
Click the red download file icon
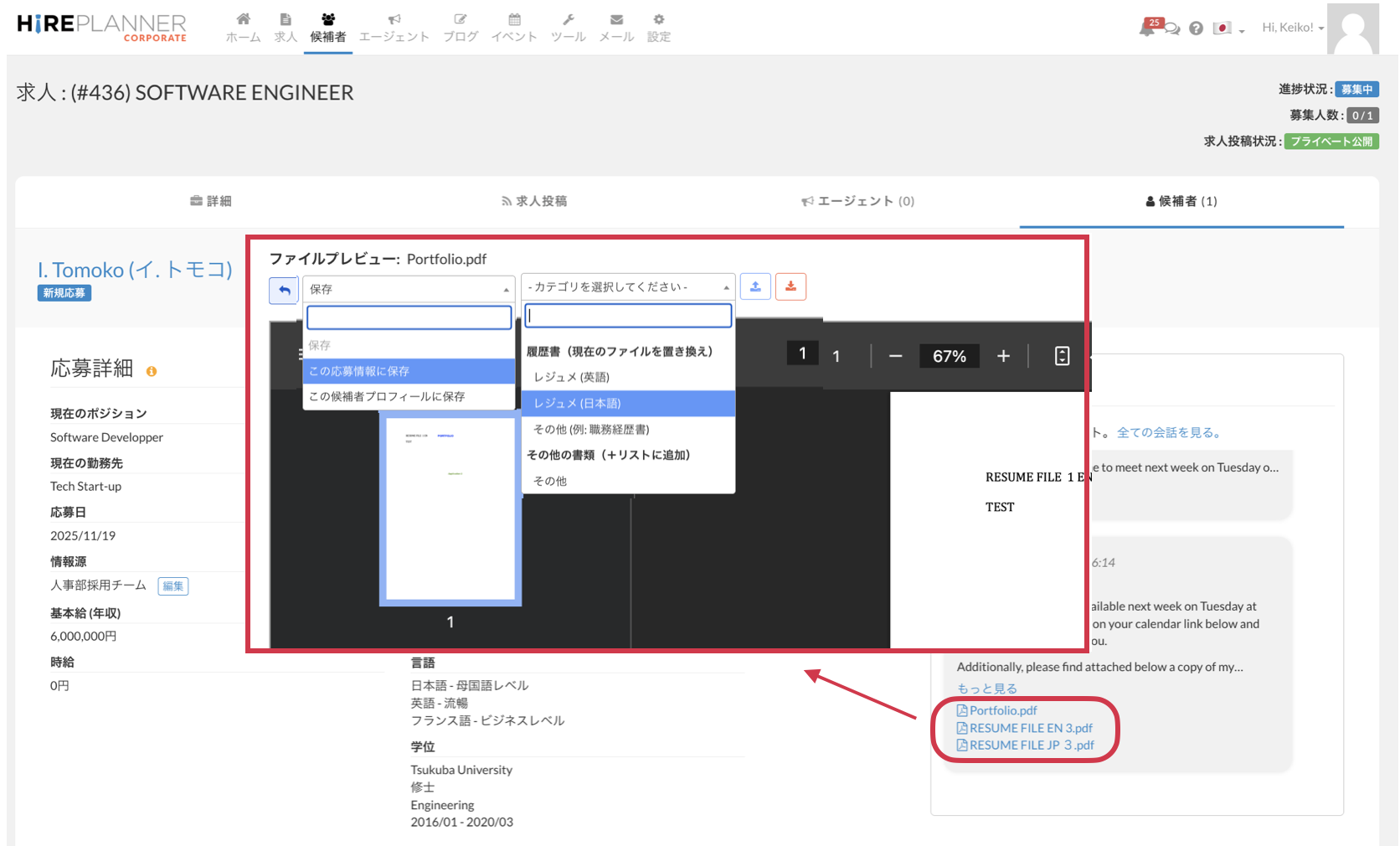tap(790, 286)
